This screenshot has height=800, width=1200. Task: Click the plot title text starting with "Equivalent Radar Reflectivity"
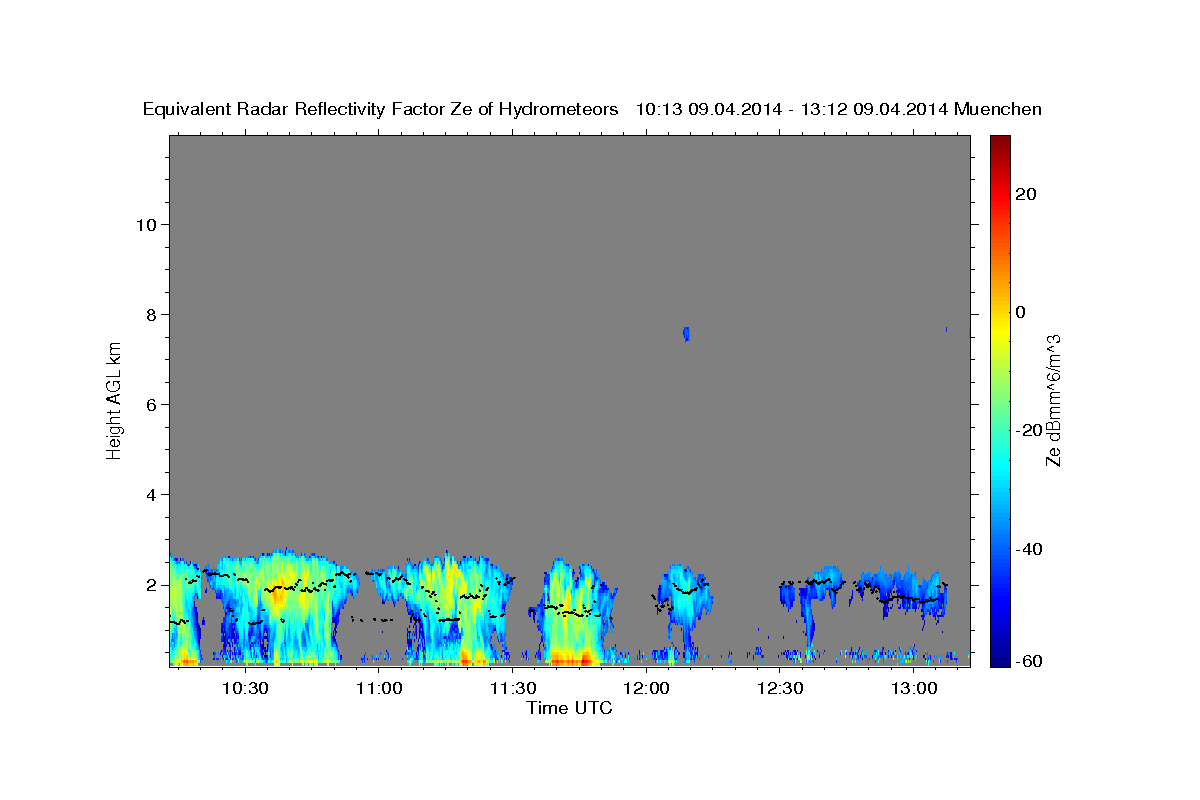tap(592, 109)
